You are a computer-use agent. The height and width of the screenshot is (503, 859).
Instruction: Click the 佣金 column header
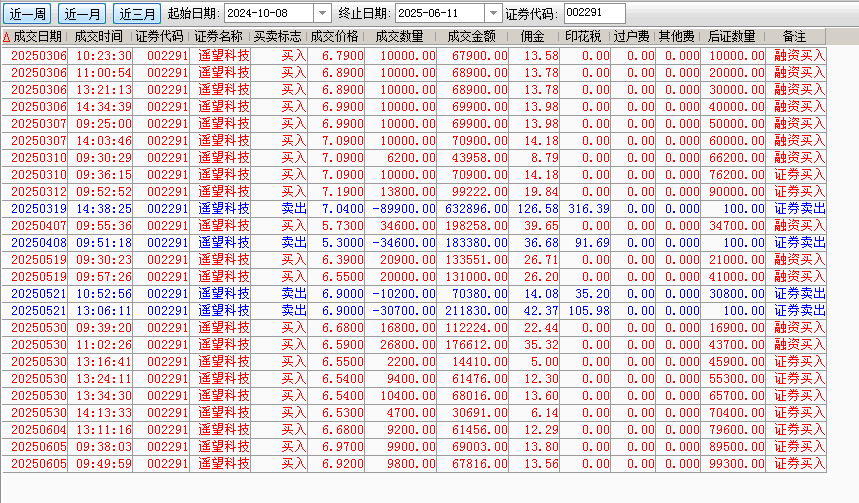point(532,37)
